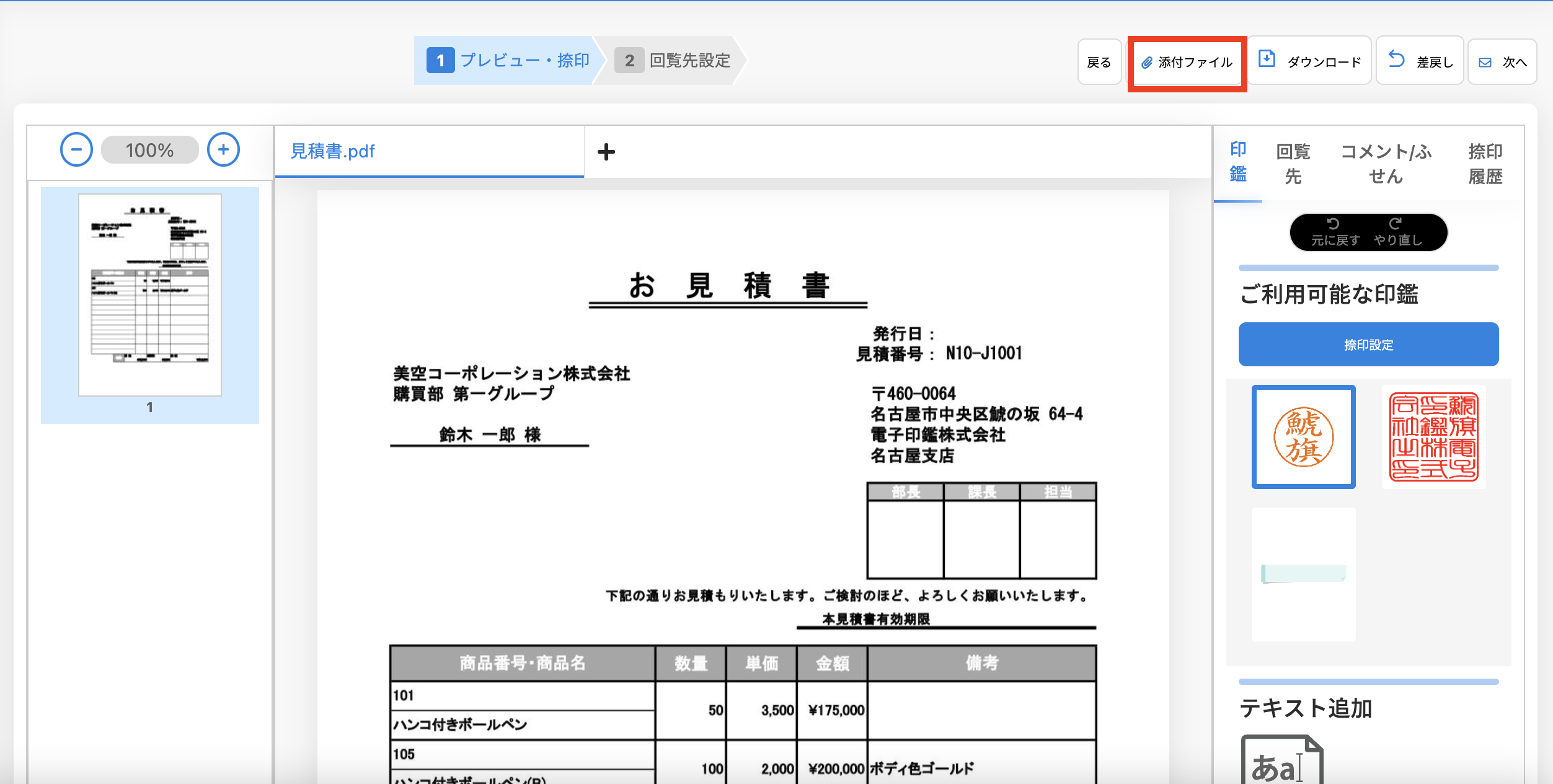Select the square red company seal
1553x784 pixels.
1434,437
